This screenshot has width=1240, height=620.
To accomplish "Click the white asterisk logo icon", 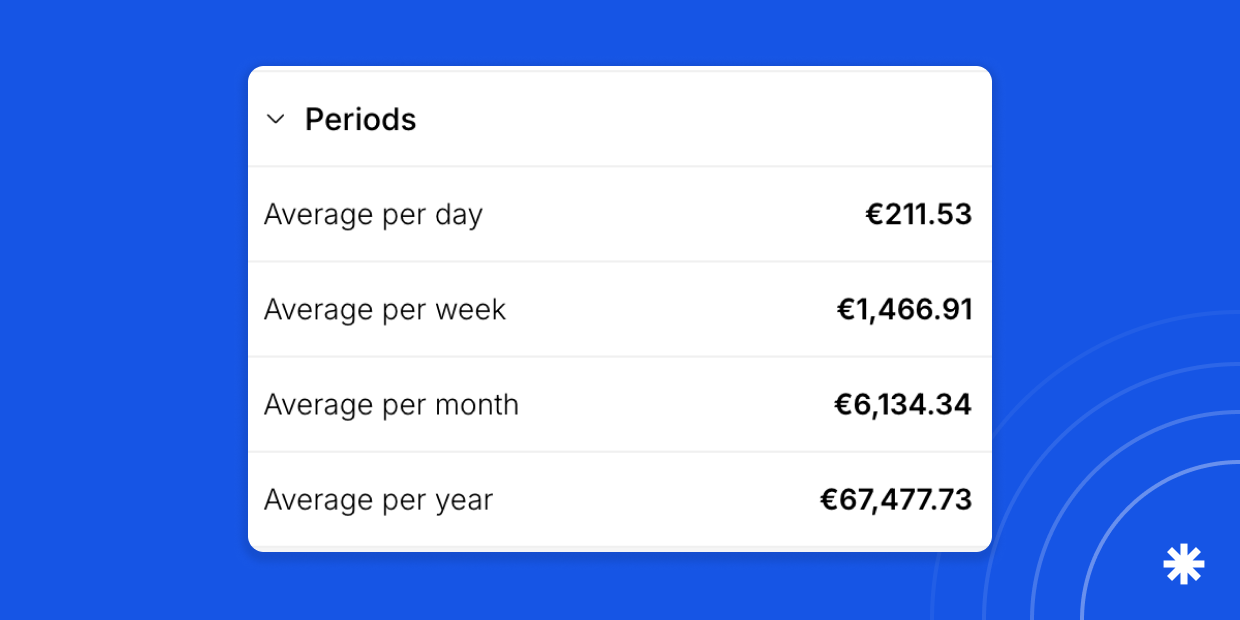I will coord(1184,564).
